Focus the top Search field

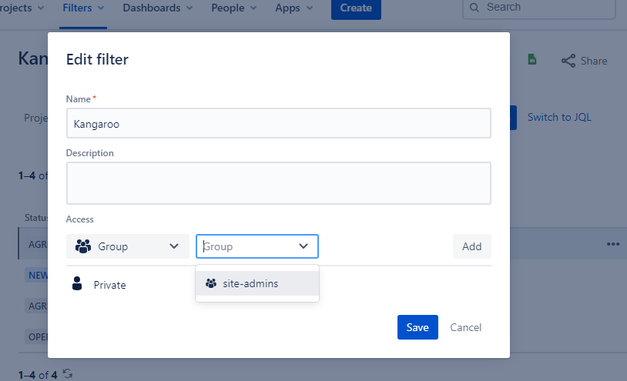pos(539,7)
